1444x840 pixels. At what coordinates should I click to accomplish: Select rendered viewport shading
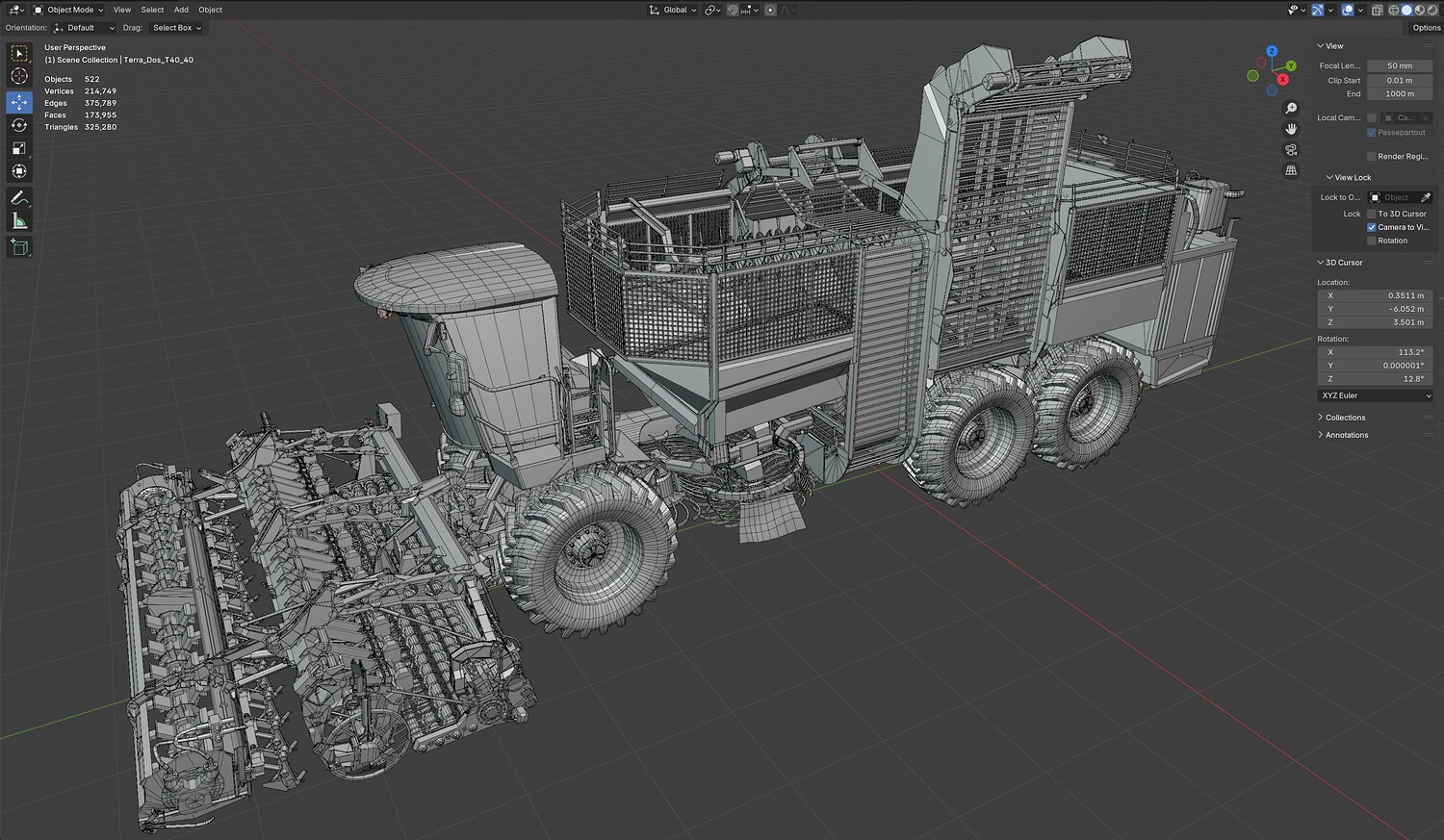(x=1431, y=10)
